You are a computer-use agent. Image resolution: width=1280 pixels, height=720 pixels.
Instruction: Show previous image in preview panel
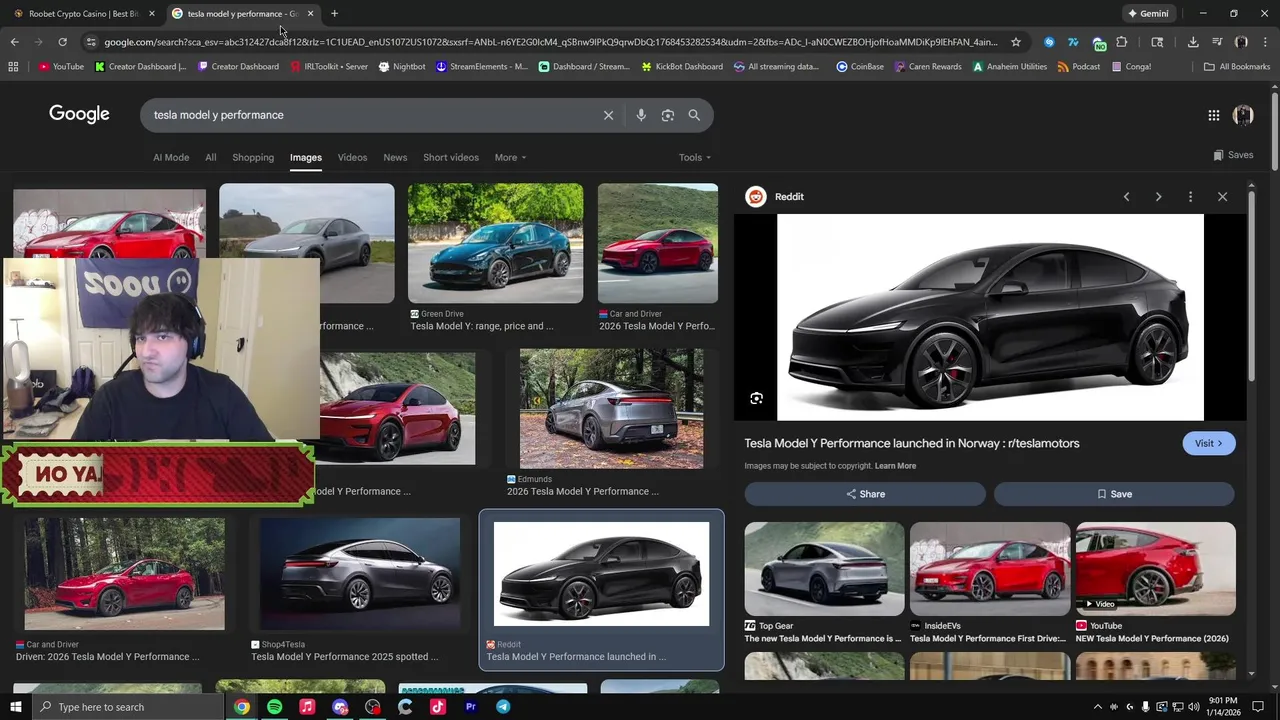coord(1126,197)
